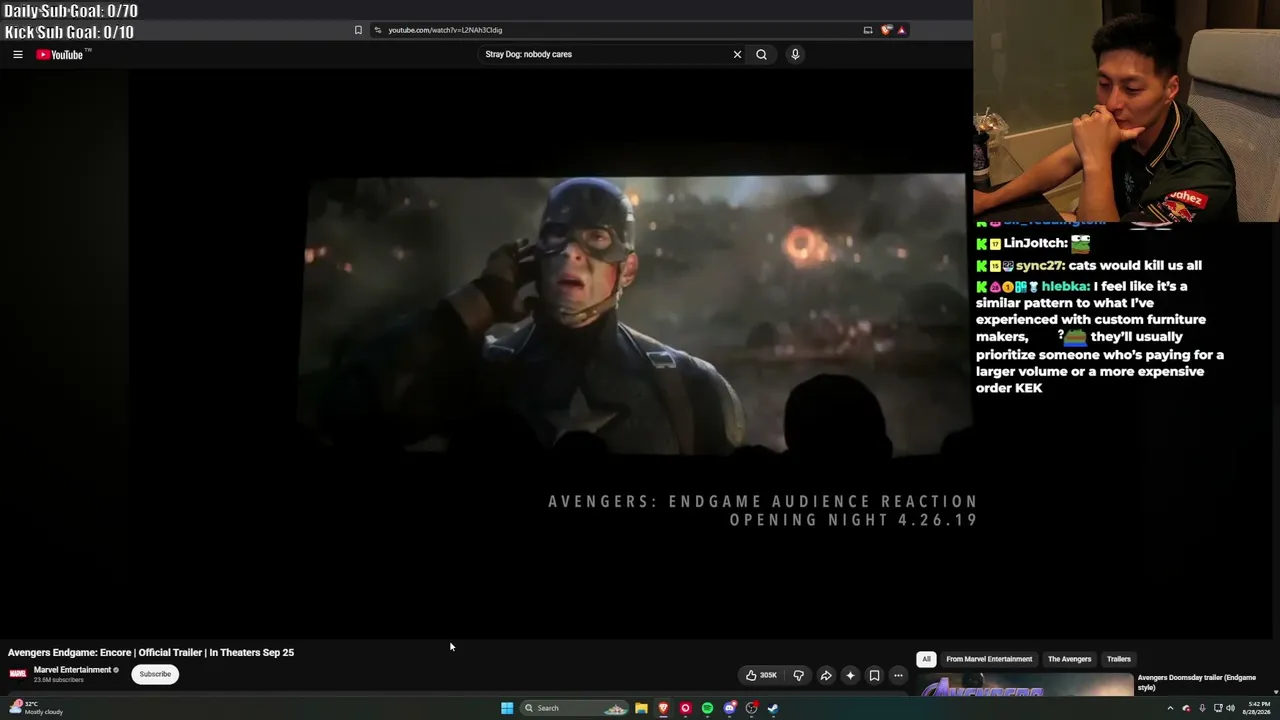The width and height of the screenshot is (1280, 720).
Task: Click the video title Avengers Endgame: Encore
Action: tap(151, 652)
